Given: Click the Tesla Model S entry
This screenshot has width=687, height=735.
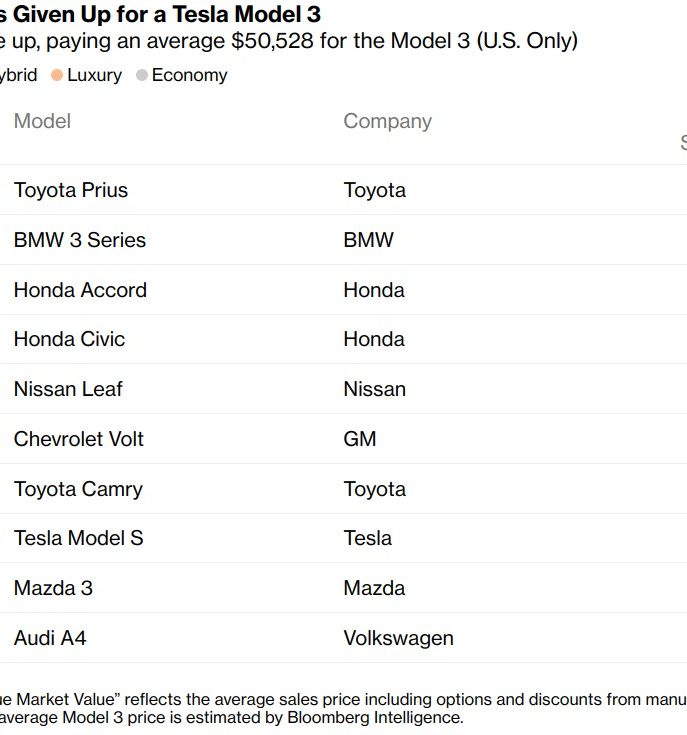Looking at the screenshot, I should (78, 538).
